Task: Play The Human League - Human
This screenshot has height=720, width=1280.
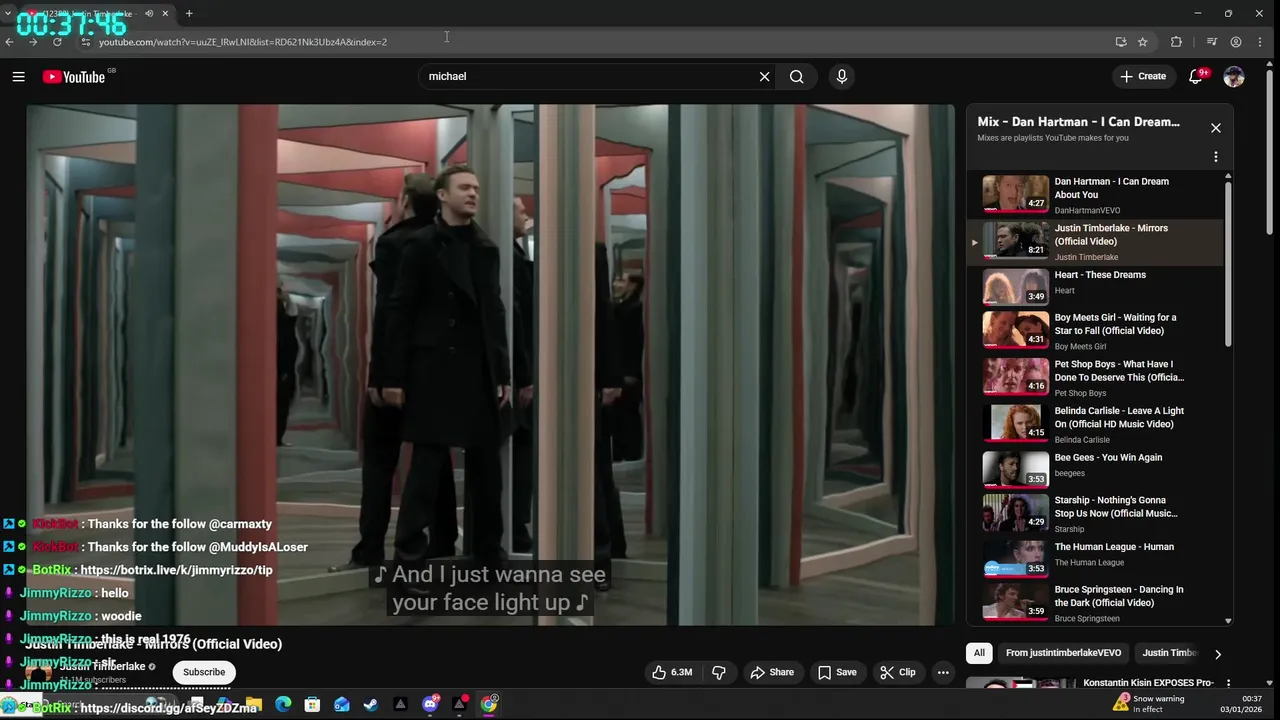Action: [x=1095, y=558]
